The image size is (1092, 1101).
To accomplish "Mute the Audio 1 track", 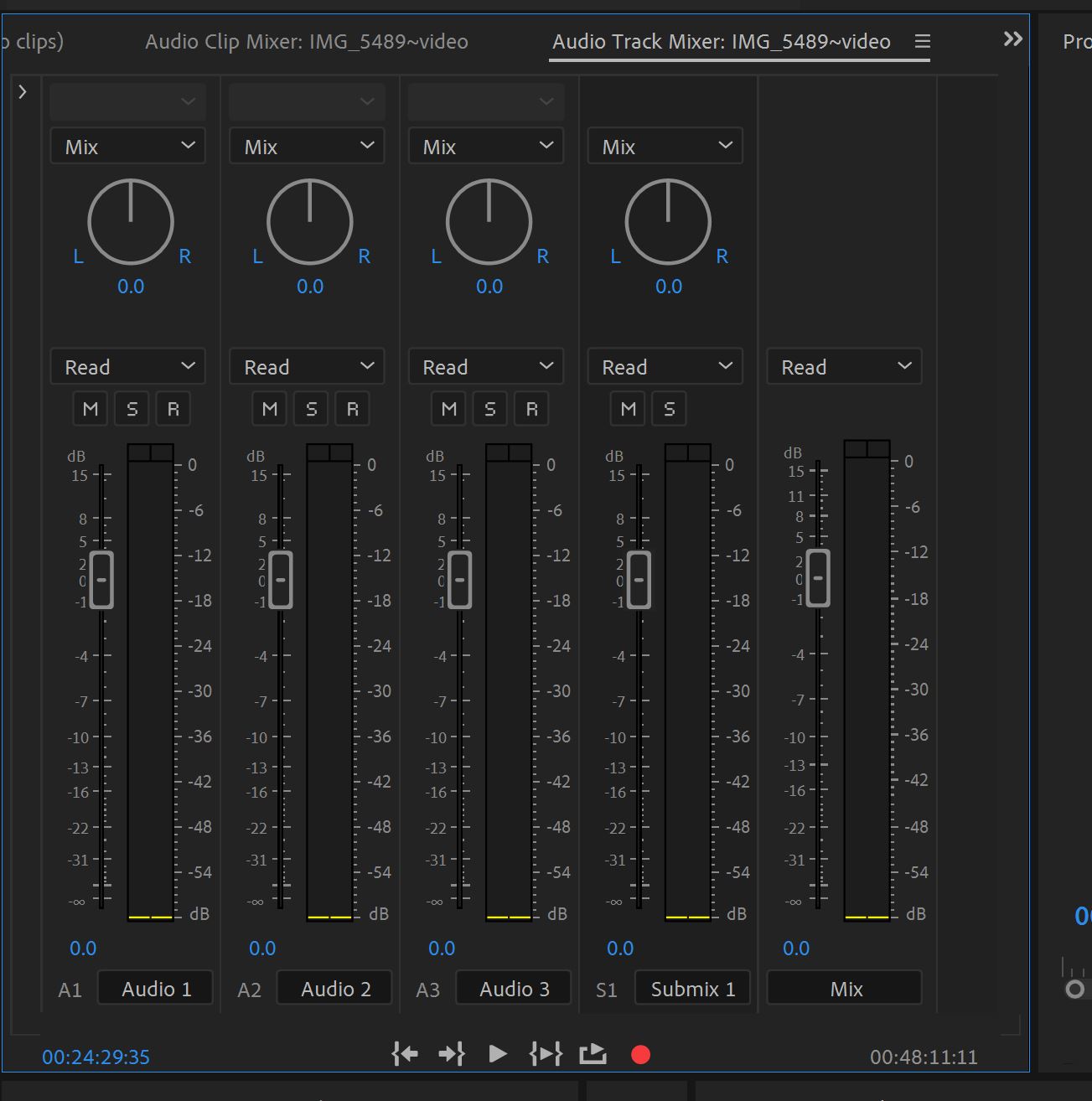I will pyautogui.click(x=90, y=408).
